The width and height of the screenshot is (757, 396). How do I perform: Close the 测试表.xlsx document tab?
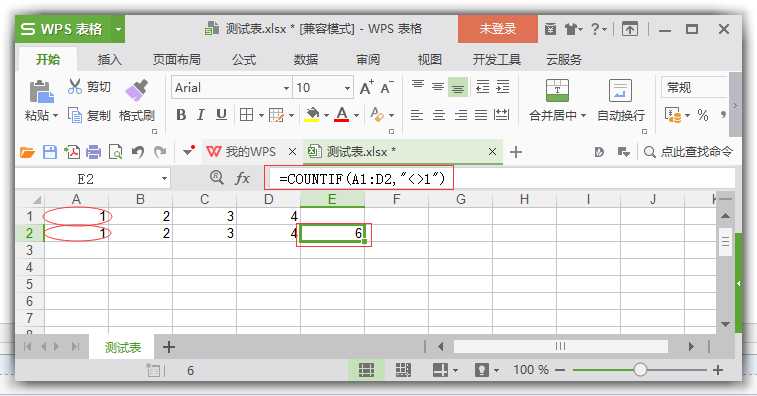pos(492,152)
